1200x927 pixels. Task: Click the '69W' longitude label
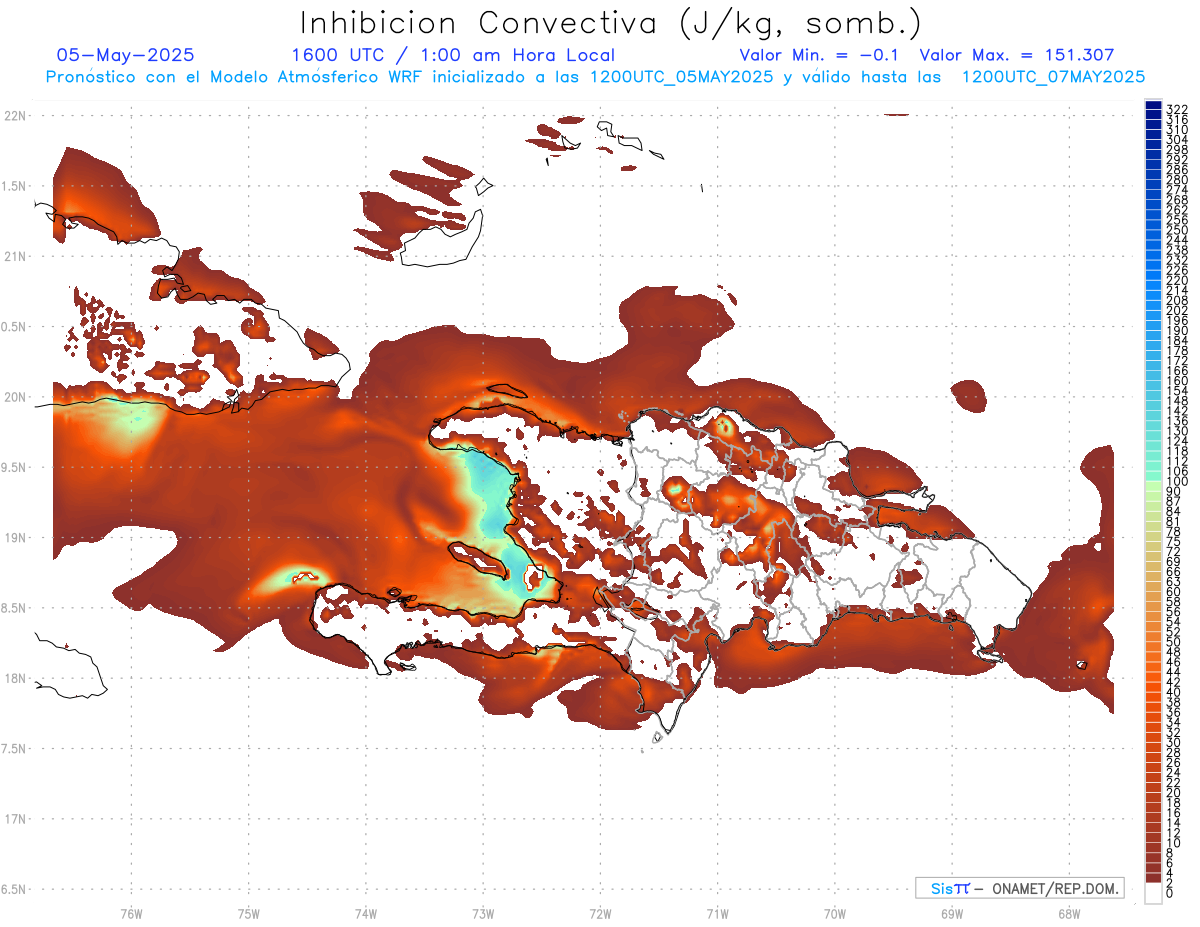point(951,913)
